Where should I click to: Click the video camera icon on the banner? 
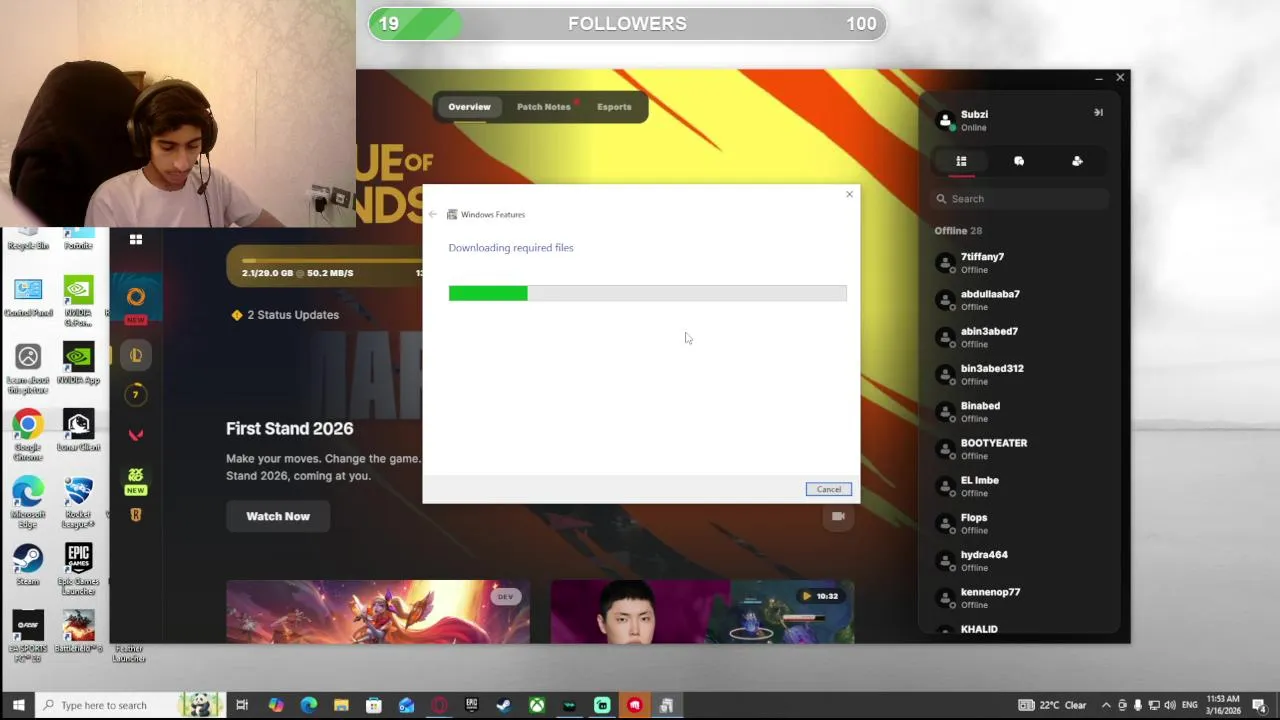pyautogui.click(x=838, y=516)
